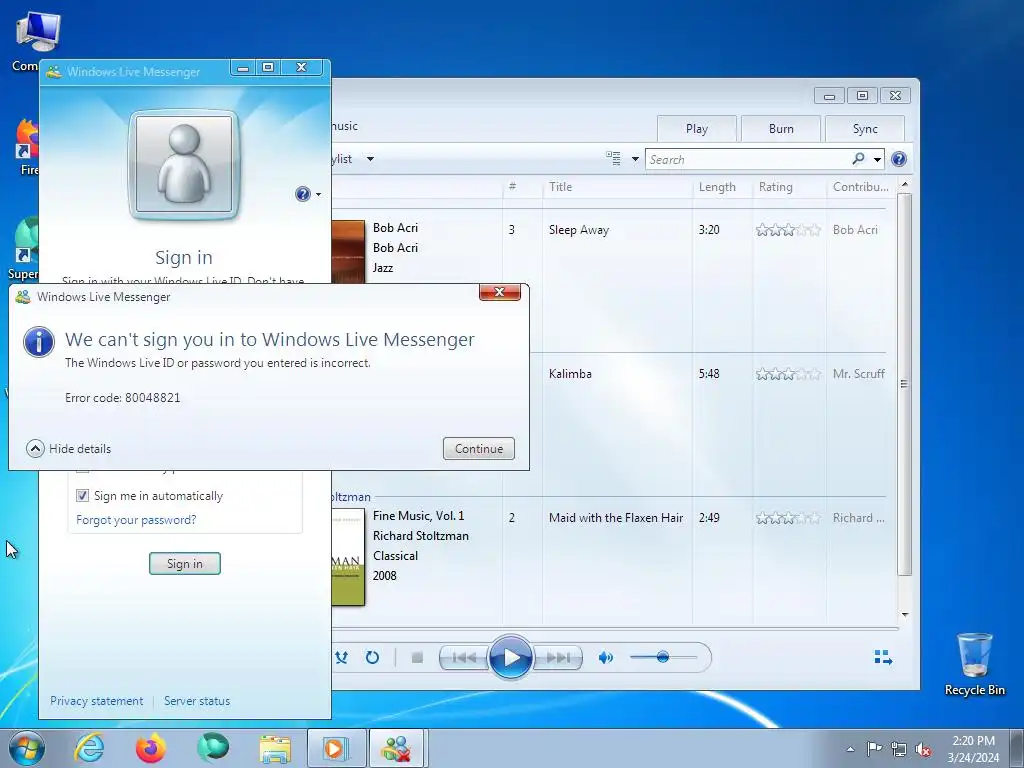
Task: Switch to Now Playing view icon
Action: click(883, 657)
